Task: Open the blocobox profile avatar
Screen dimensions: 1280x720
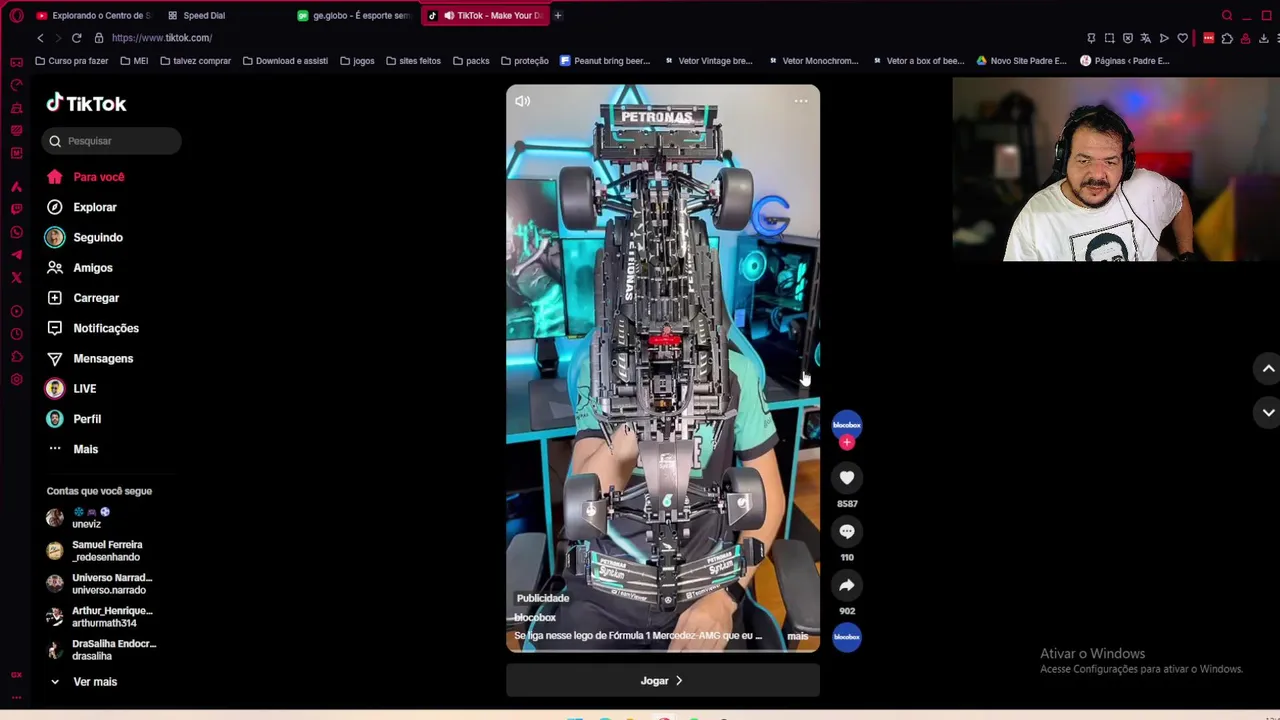Action: point(847,424)
